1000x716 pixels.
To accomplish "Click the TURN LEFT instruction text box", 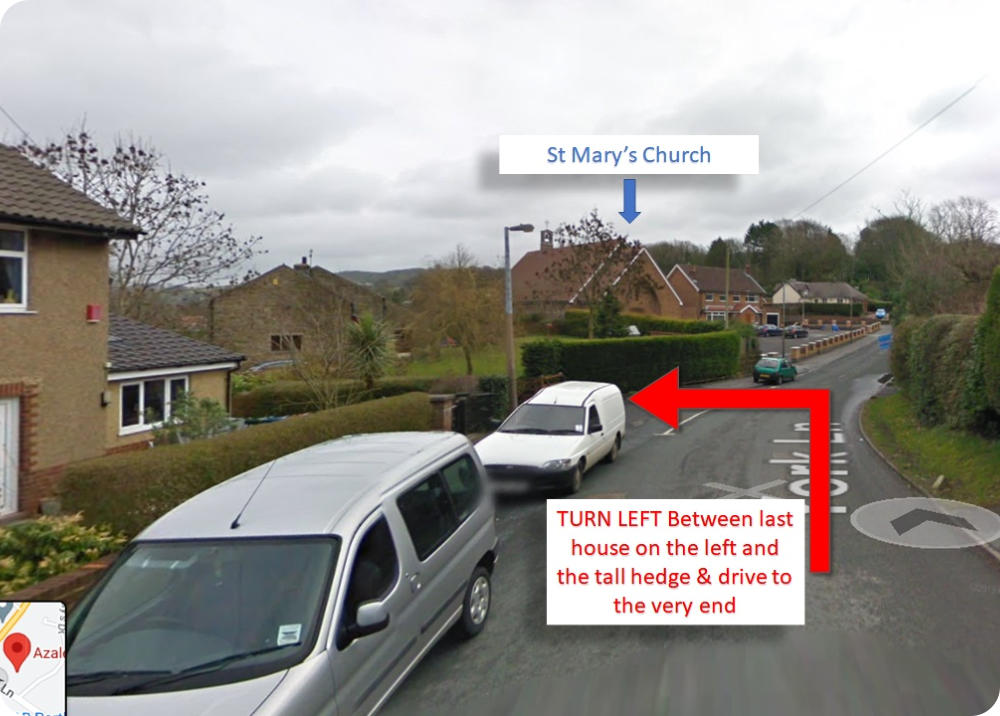I will [x=675, y=562].
